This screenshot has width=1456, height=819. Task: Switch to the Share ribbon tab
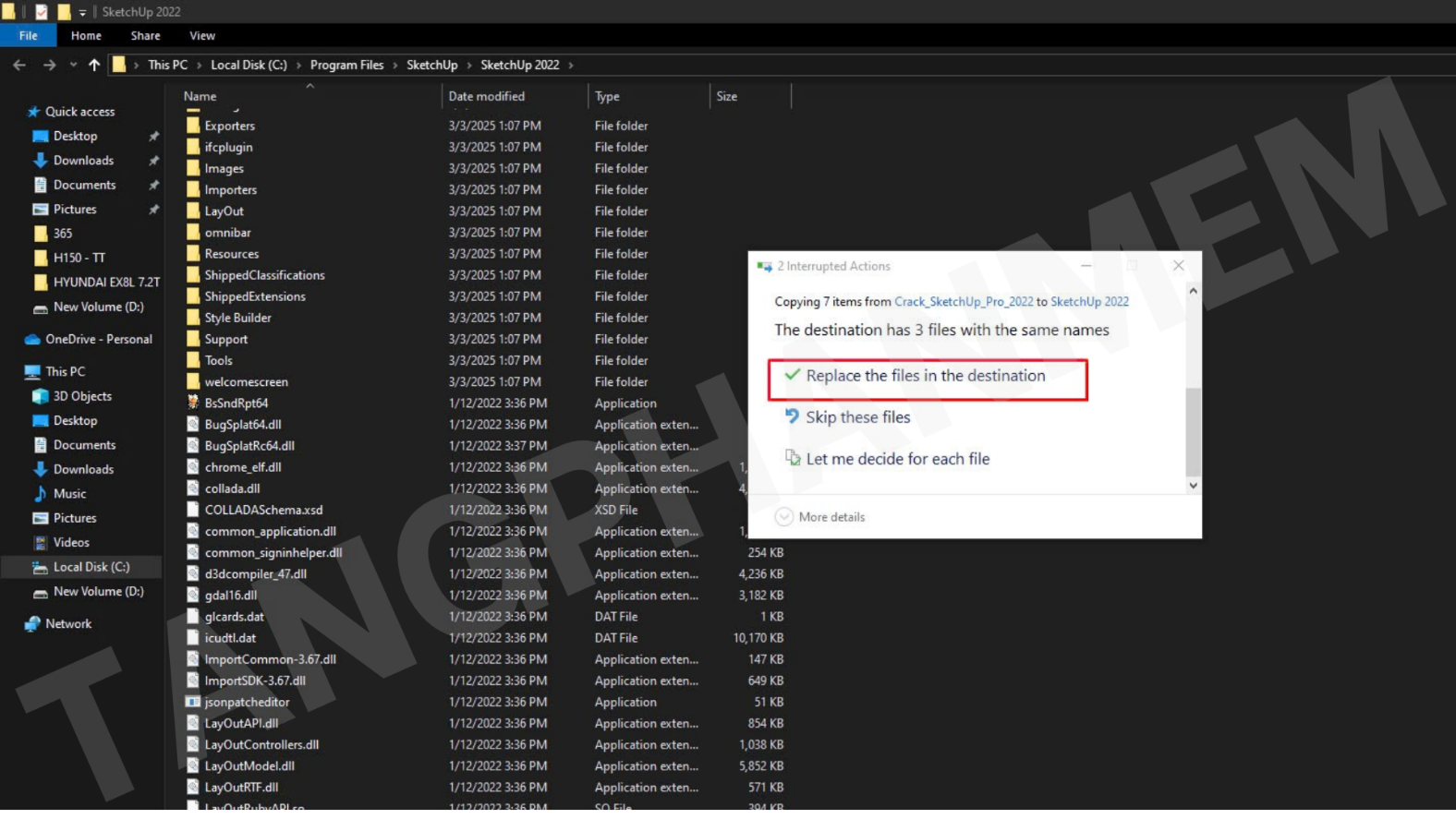(145, 35)
